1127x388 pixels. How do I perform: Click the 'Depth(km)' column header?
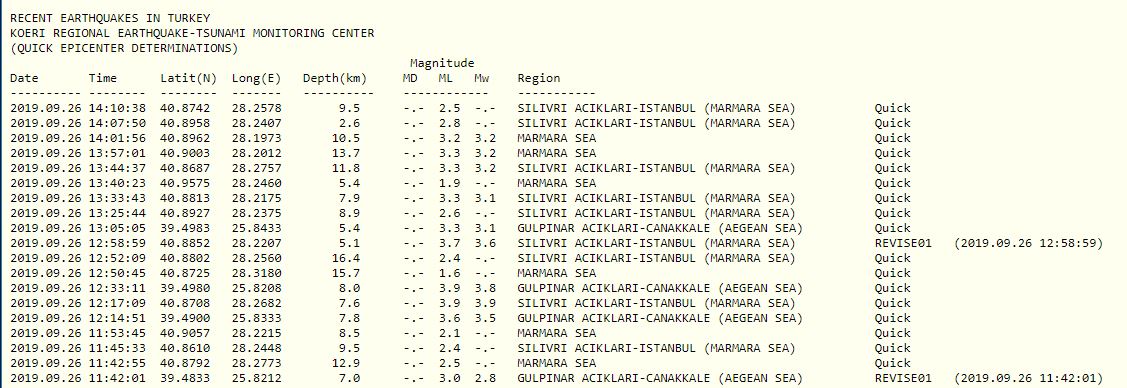334,78
